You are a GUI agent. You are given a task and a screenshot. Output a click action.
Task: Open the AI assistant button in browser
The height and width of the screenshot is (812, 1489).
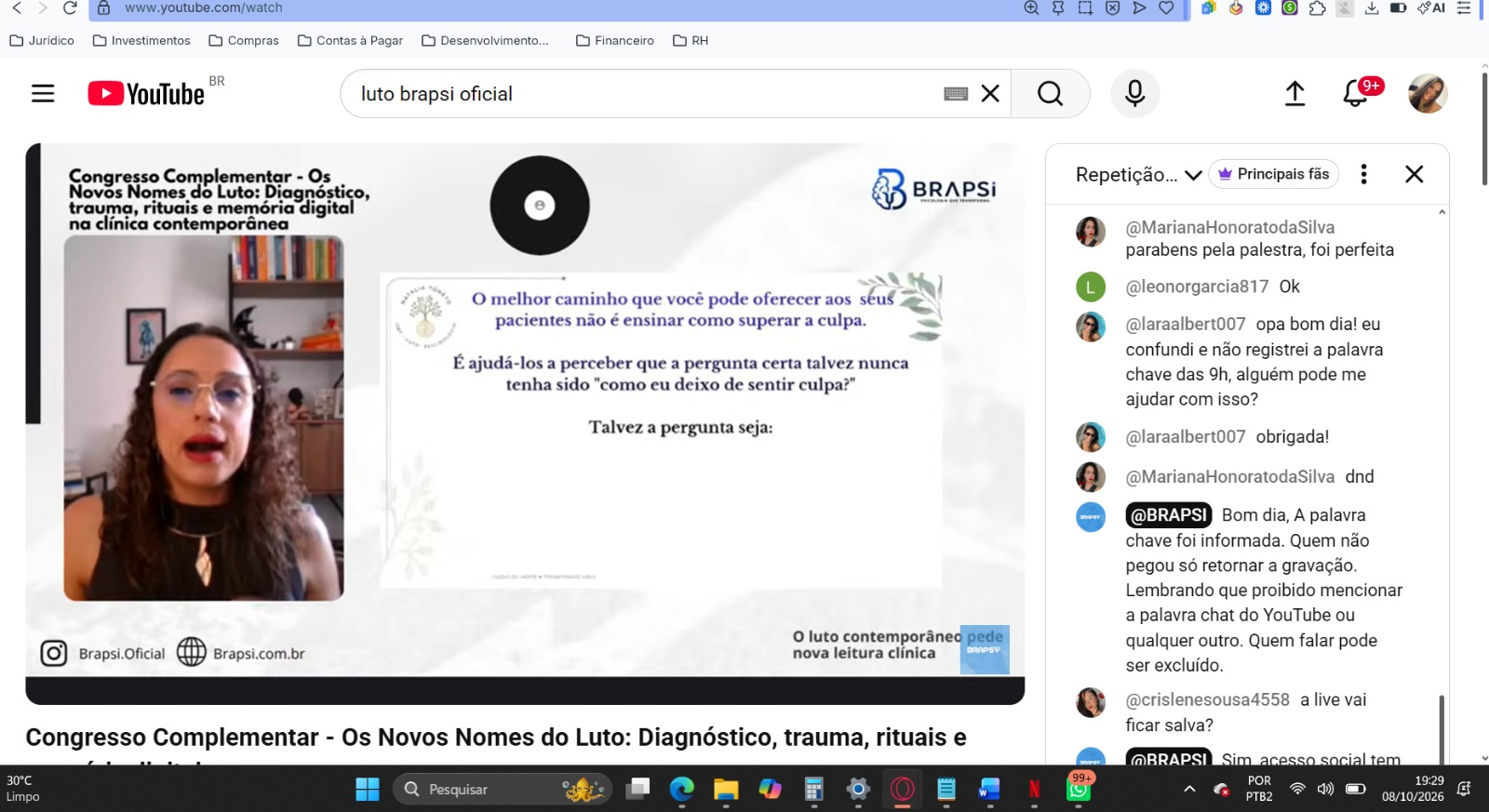coord(1431,7)
